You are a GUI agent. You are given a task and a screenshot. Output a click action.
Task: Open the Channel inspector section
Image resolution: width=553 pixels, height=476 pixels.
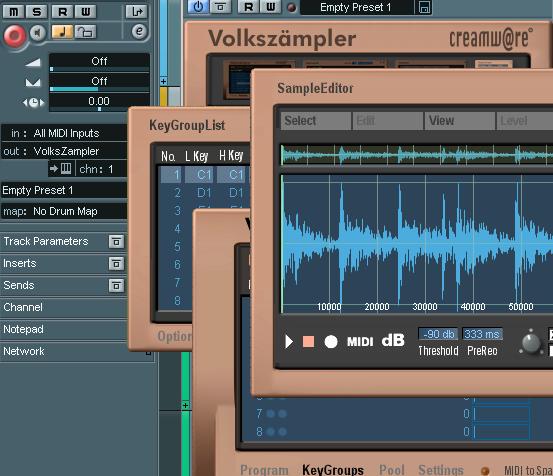pyautogui.click(x=64, y=307)
